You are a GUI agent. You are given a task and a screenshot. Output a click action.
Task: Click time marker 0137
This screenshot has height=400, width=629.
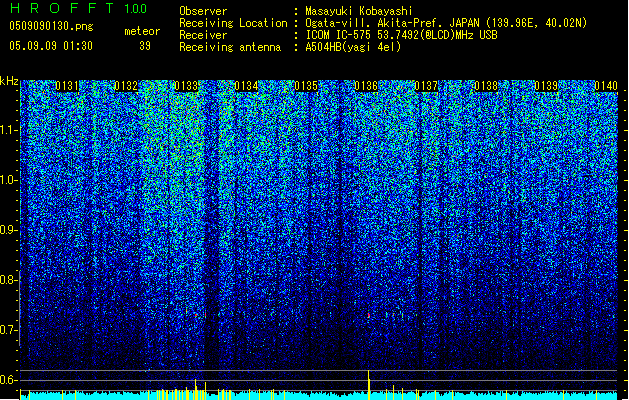point(426,86)
